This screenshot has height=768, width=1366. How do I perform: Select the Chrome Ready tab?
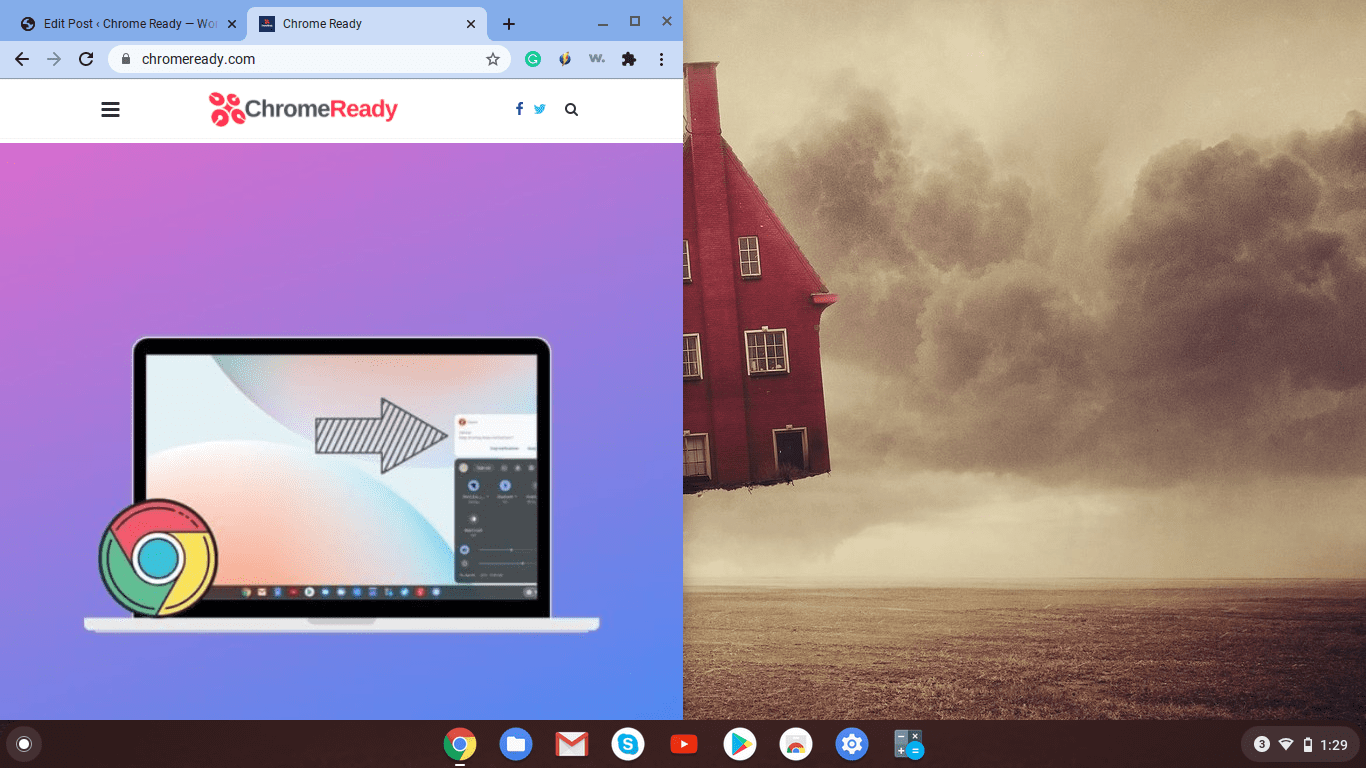click(x=366, y=24)
